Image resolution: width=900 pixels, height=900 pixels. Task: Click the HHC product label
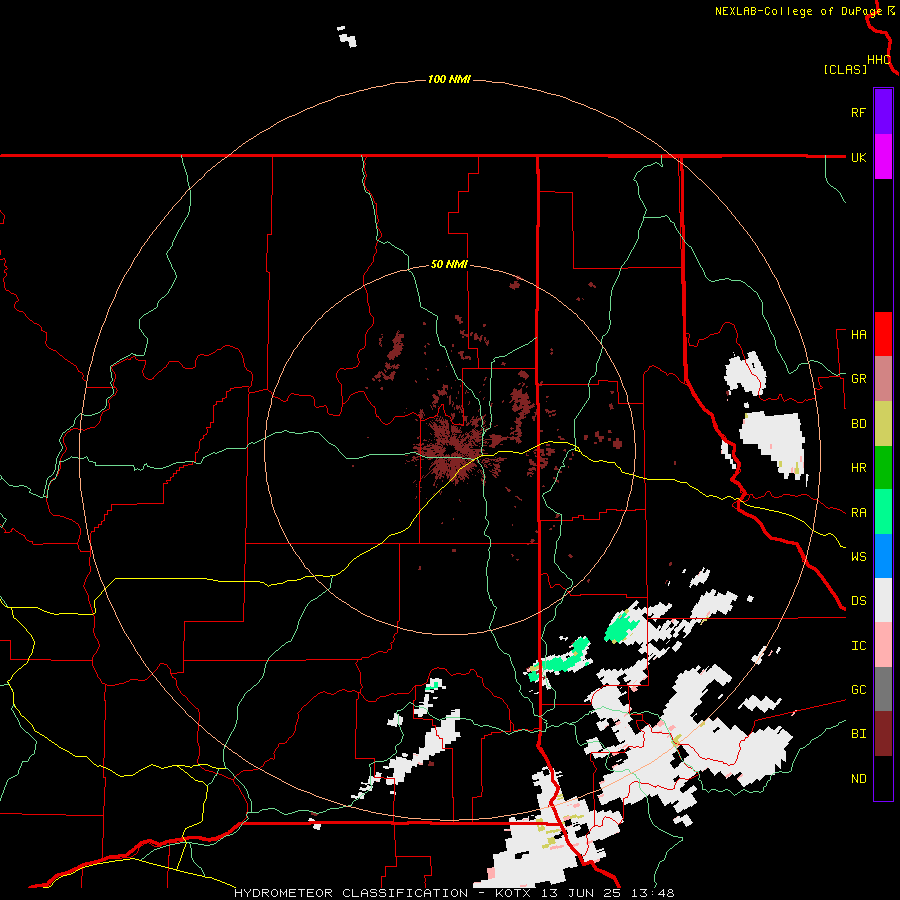[878, 60]
